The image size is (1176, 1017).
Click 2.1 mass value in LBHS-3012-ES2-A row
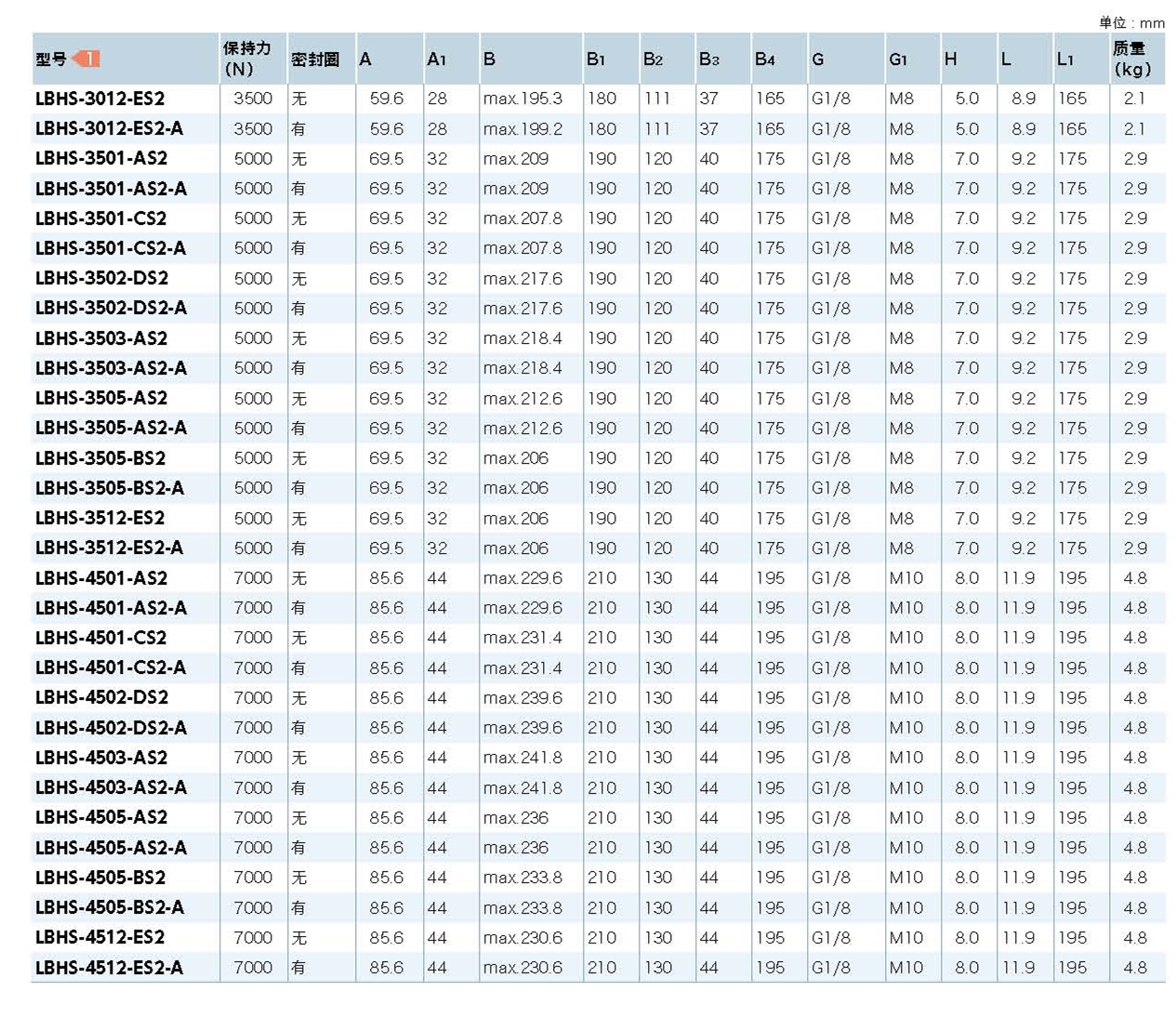pos(1135,128)
